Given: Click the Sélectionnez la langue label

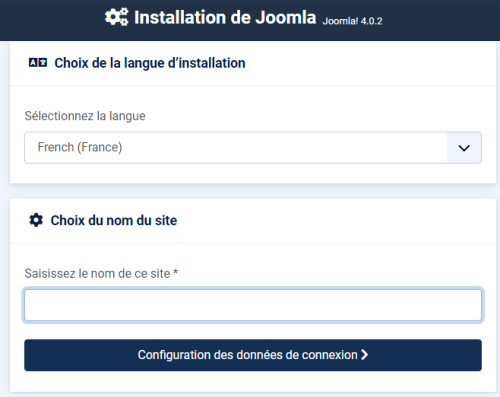Looking at the screenshot, I should [85, 116].
